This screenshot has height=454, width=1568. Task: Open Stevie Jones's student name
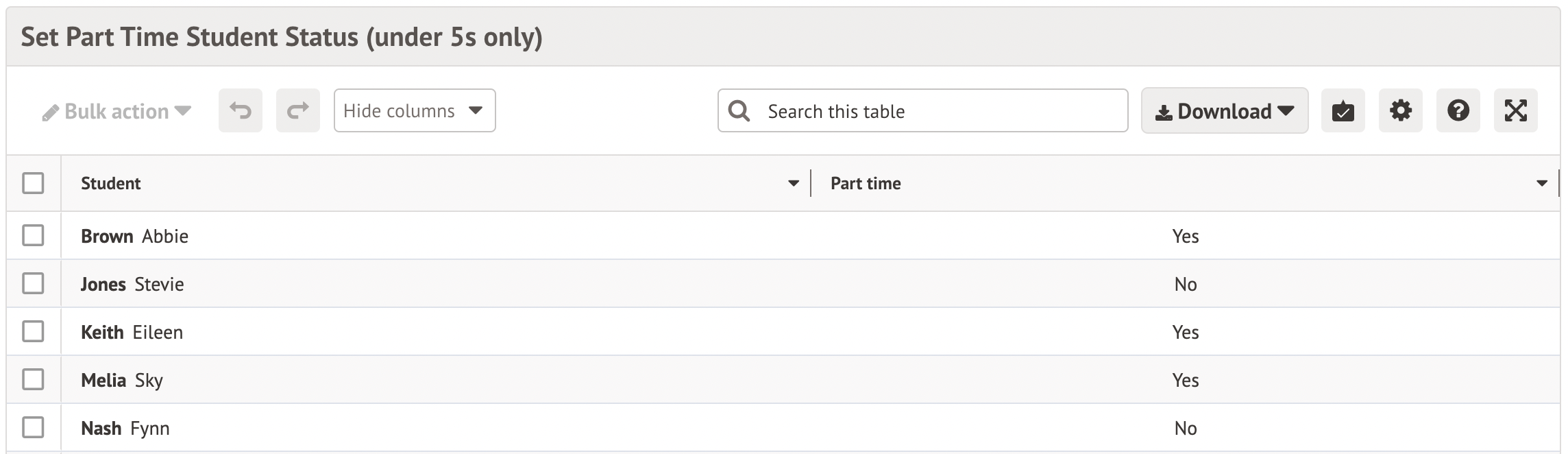pos(132,284)
